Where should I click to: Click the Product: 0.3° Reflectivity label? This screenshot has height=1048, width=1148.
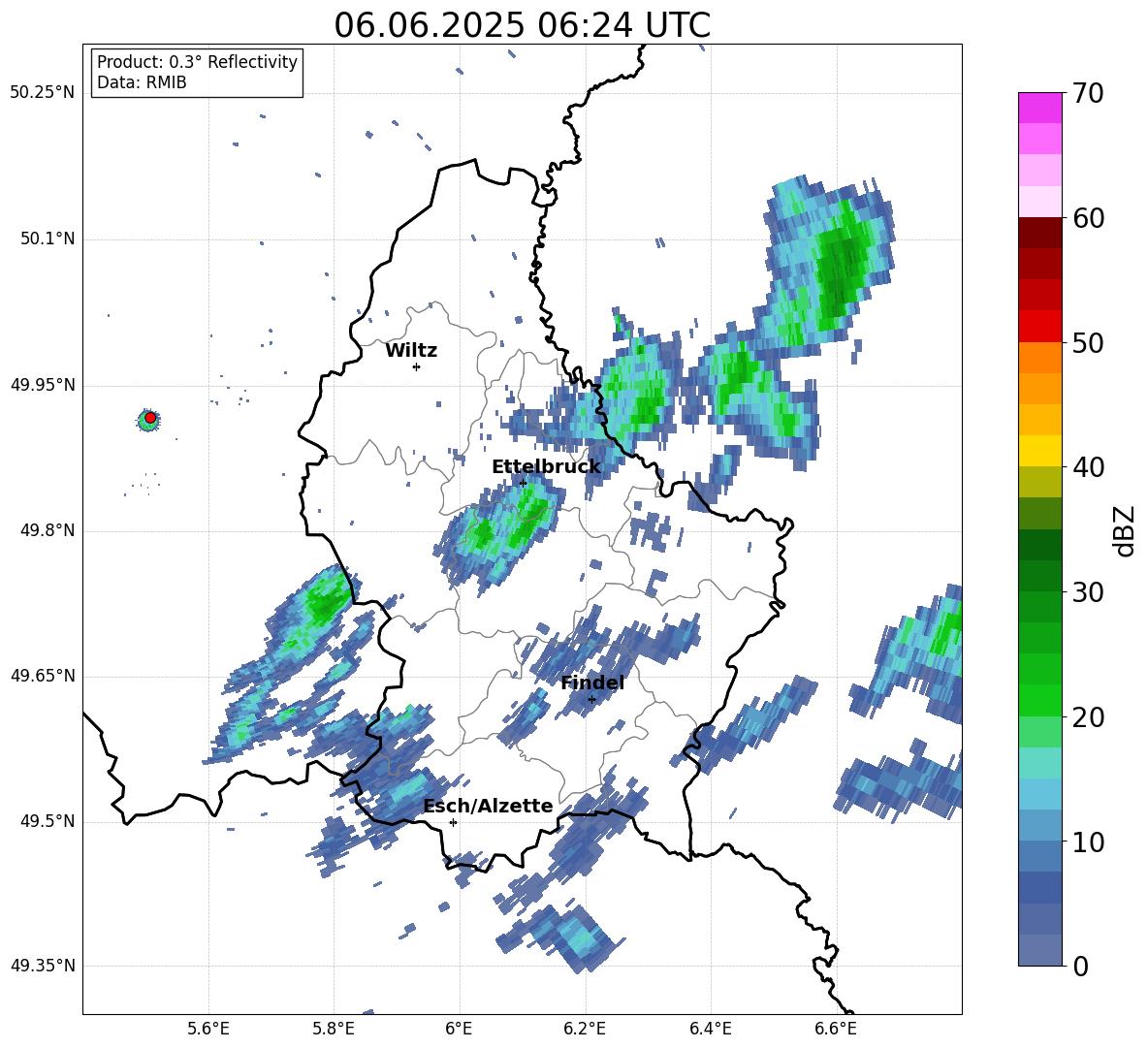point(197,62)
